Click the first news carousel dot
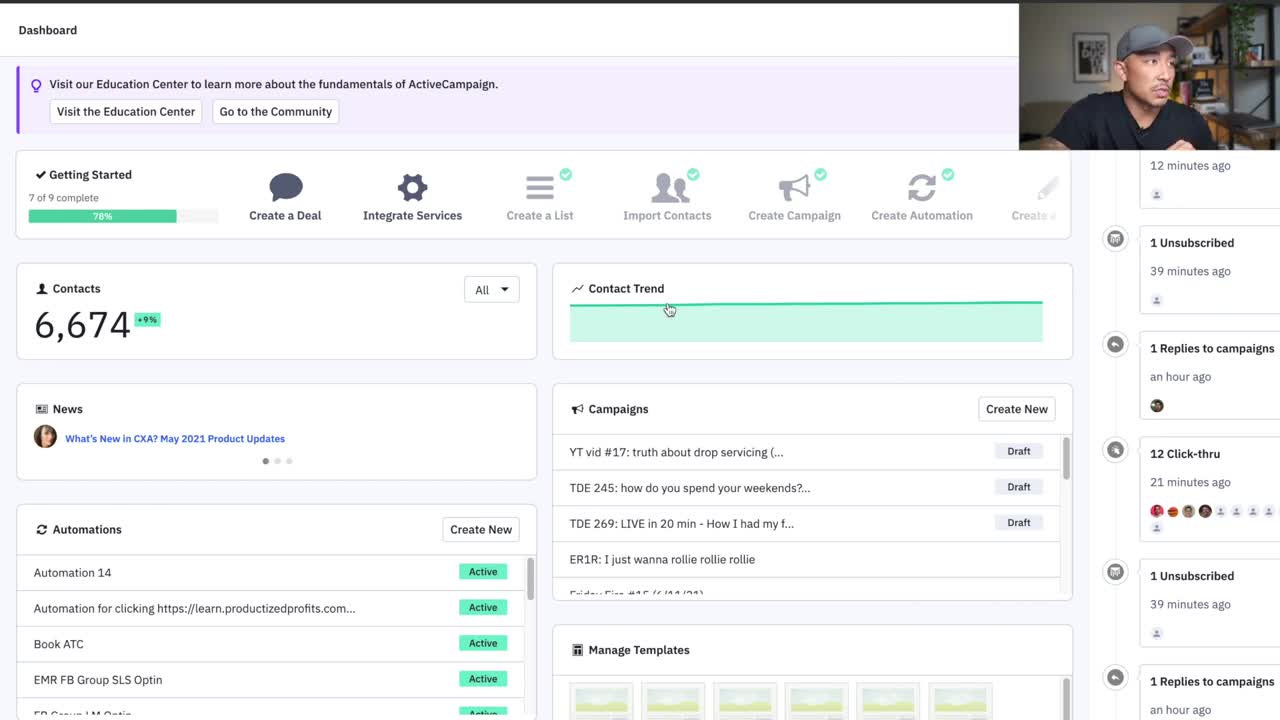Image resolution: width=1280 pixels, height=720 pixels. (265, 461)
